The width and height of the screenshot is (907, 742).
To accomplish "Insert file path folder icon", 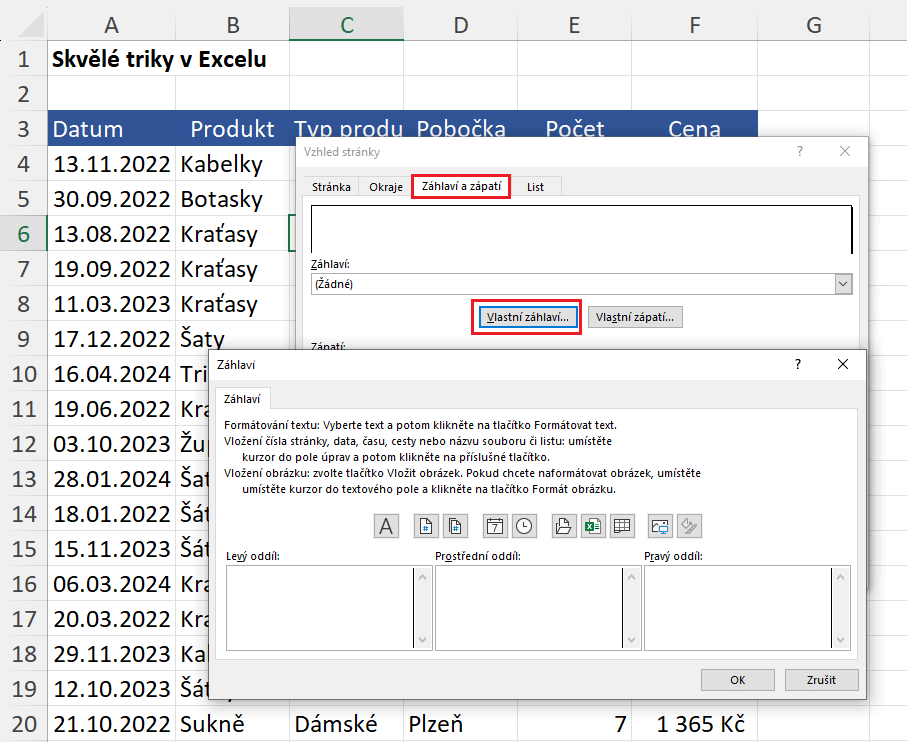I will 563,526.
